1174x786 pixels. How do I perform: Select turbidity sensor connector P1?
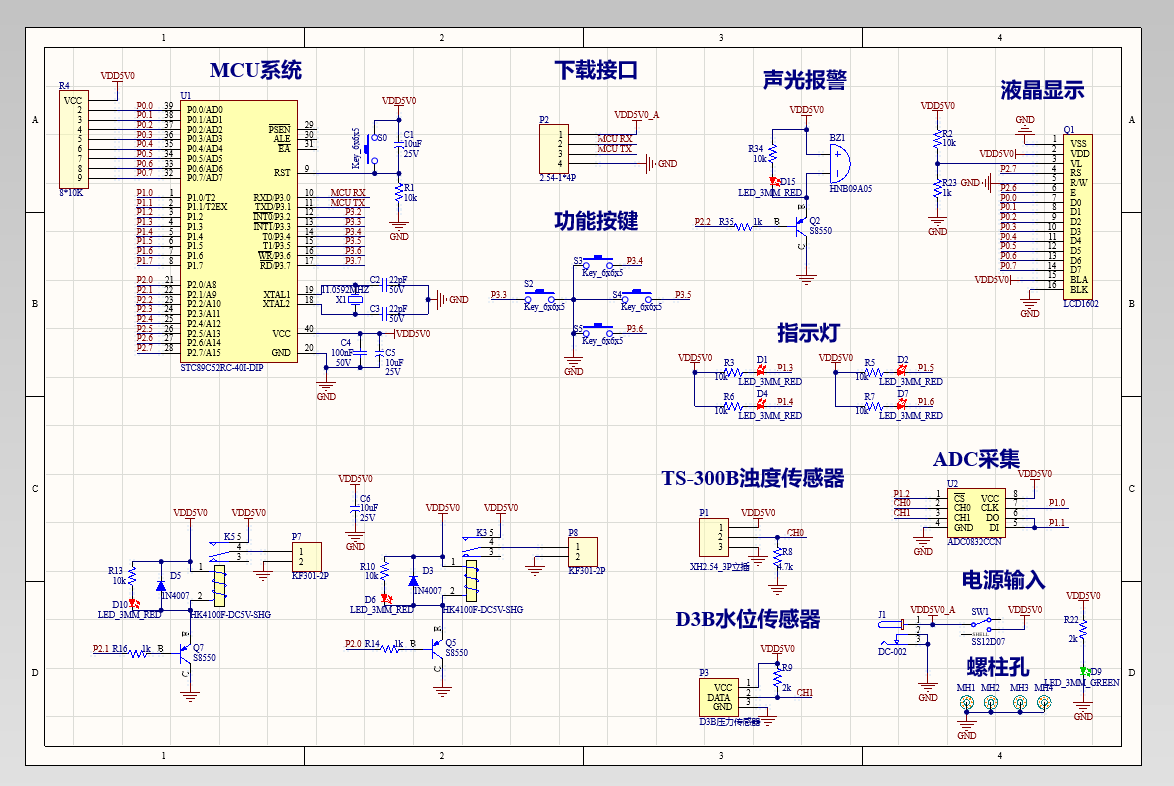[x=714, y=537]
